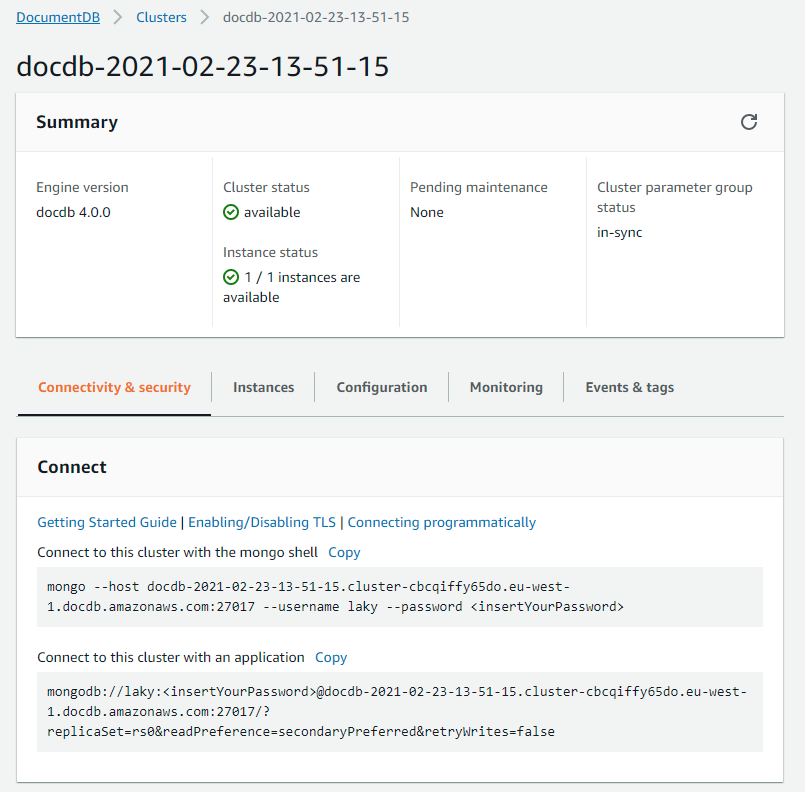Click the Summary heading
Viewport: 805px width, 792px height.
[77, 122]
